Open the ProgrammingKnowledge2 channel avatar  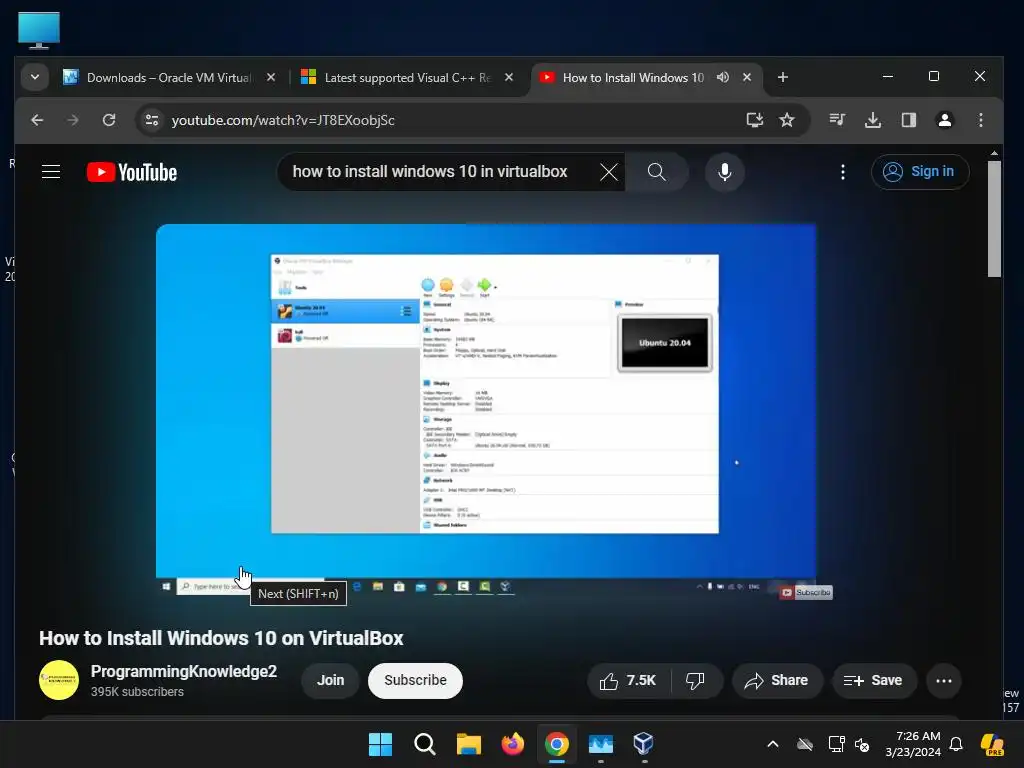pos(59,680)
